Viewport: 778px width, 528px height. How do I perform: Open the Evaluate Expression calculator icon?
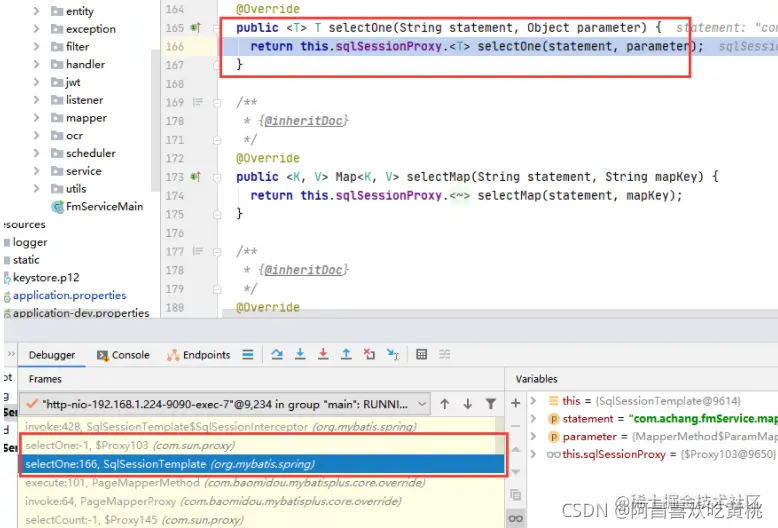tap(421, 354)
